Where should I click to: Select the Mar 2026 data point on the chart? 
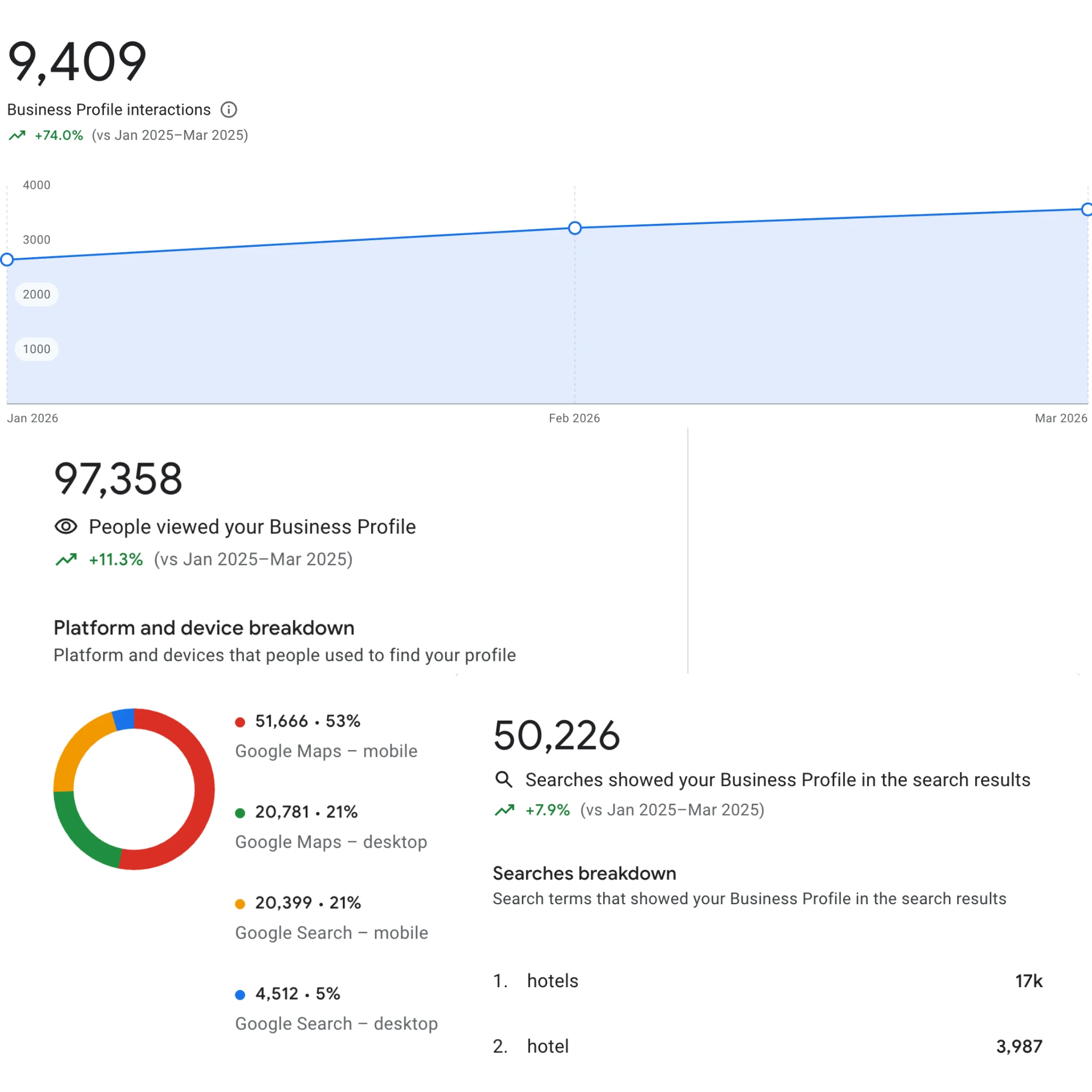(x=1087, y=210)
